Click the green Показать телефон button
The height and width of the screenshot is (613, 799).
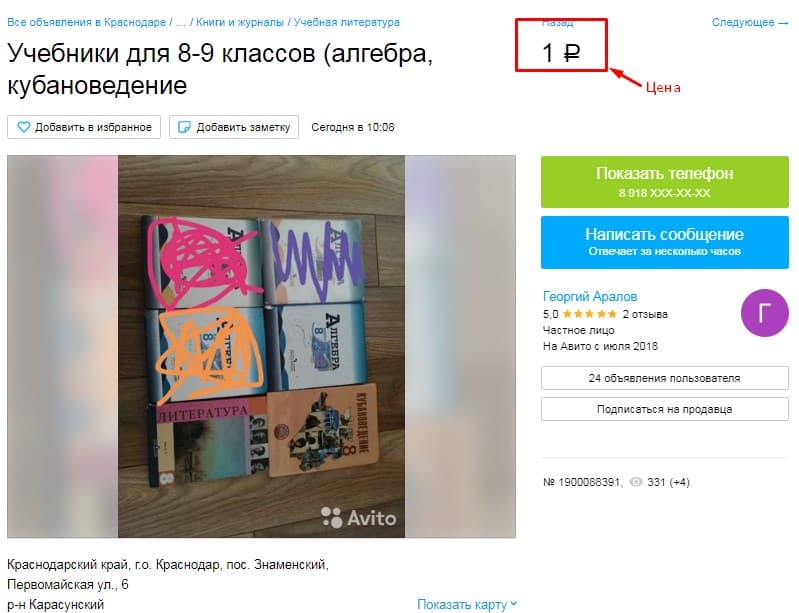pyautogui.click(x=664, y=182)
